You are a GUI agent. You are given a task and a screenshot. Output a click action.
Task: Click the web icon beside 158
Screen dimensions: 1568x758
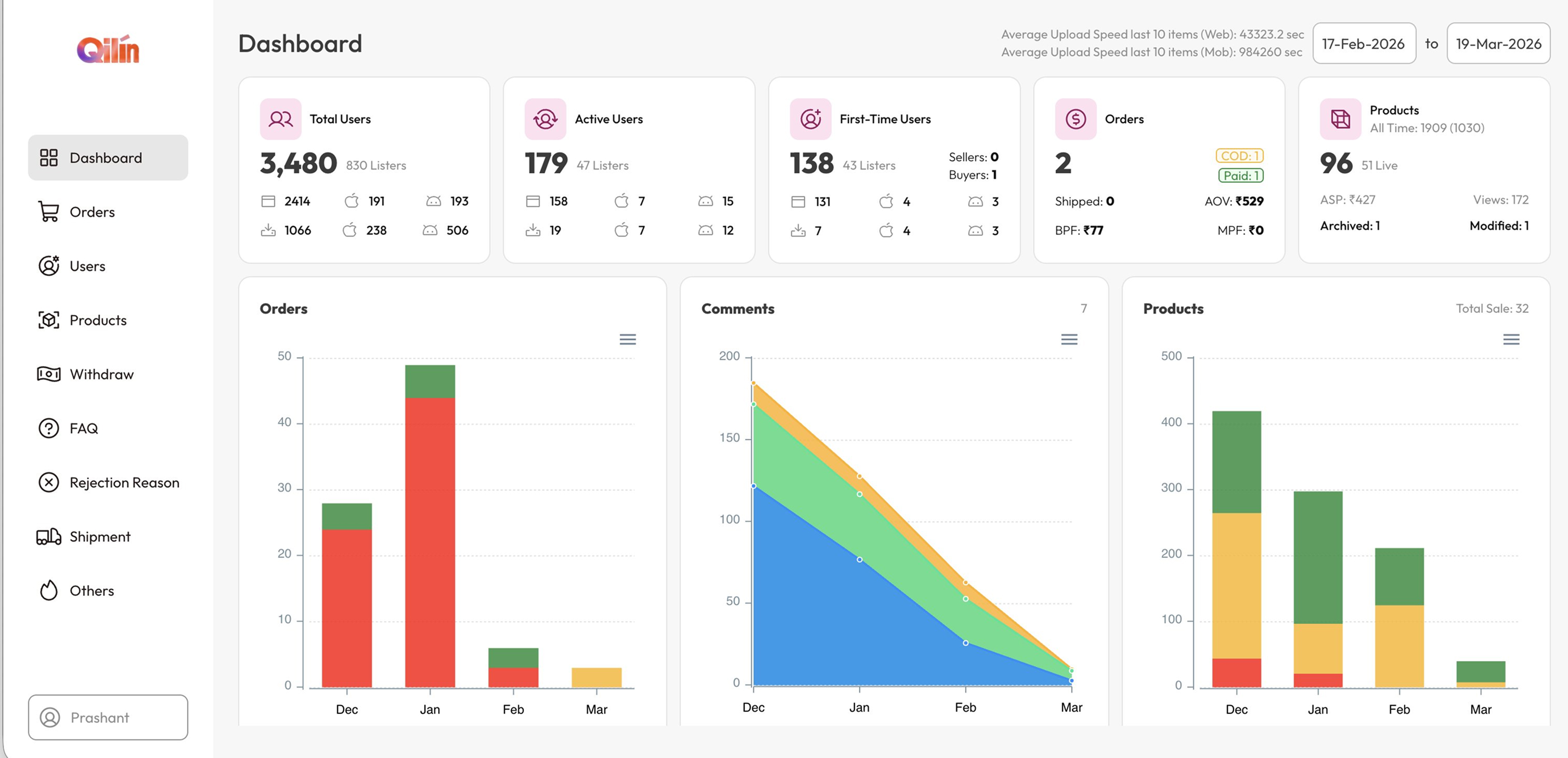(x=533, y=201)
